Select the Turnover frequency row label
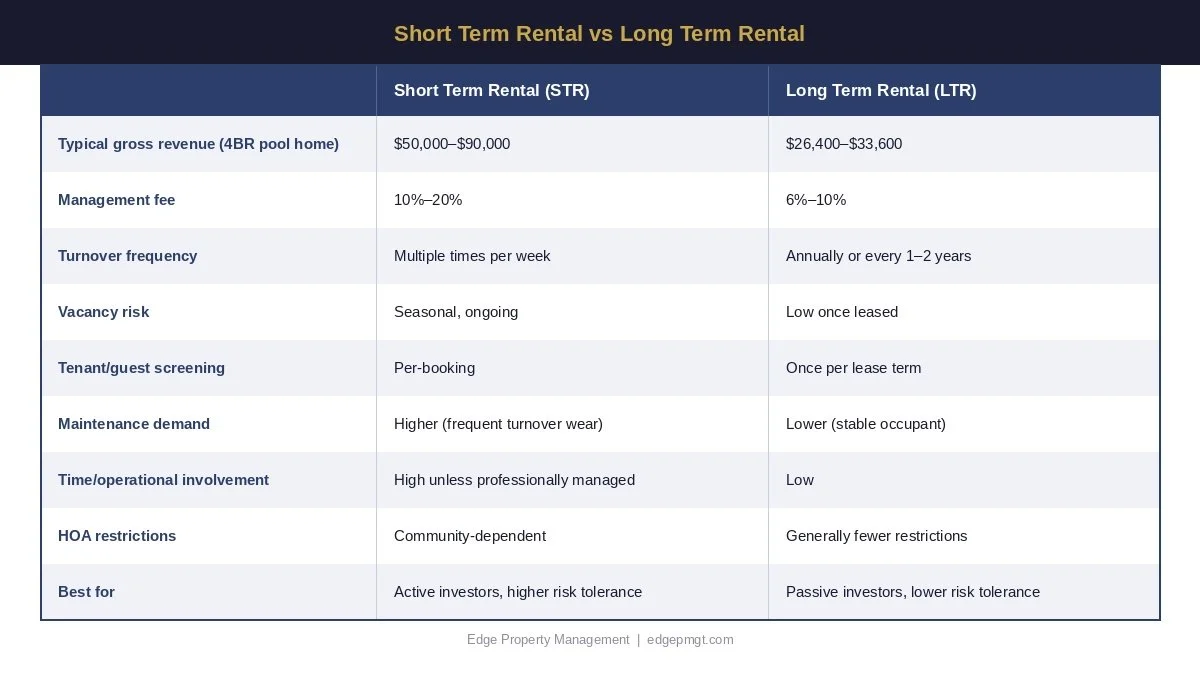Viewport: 1200px width, 680px height. coord(127,256)
